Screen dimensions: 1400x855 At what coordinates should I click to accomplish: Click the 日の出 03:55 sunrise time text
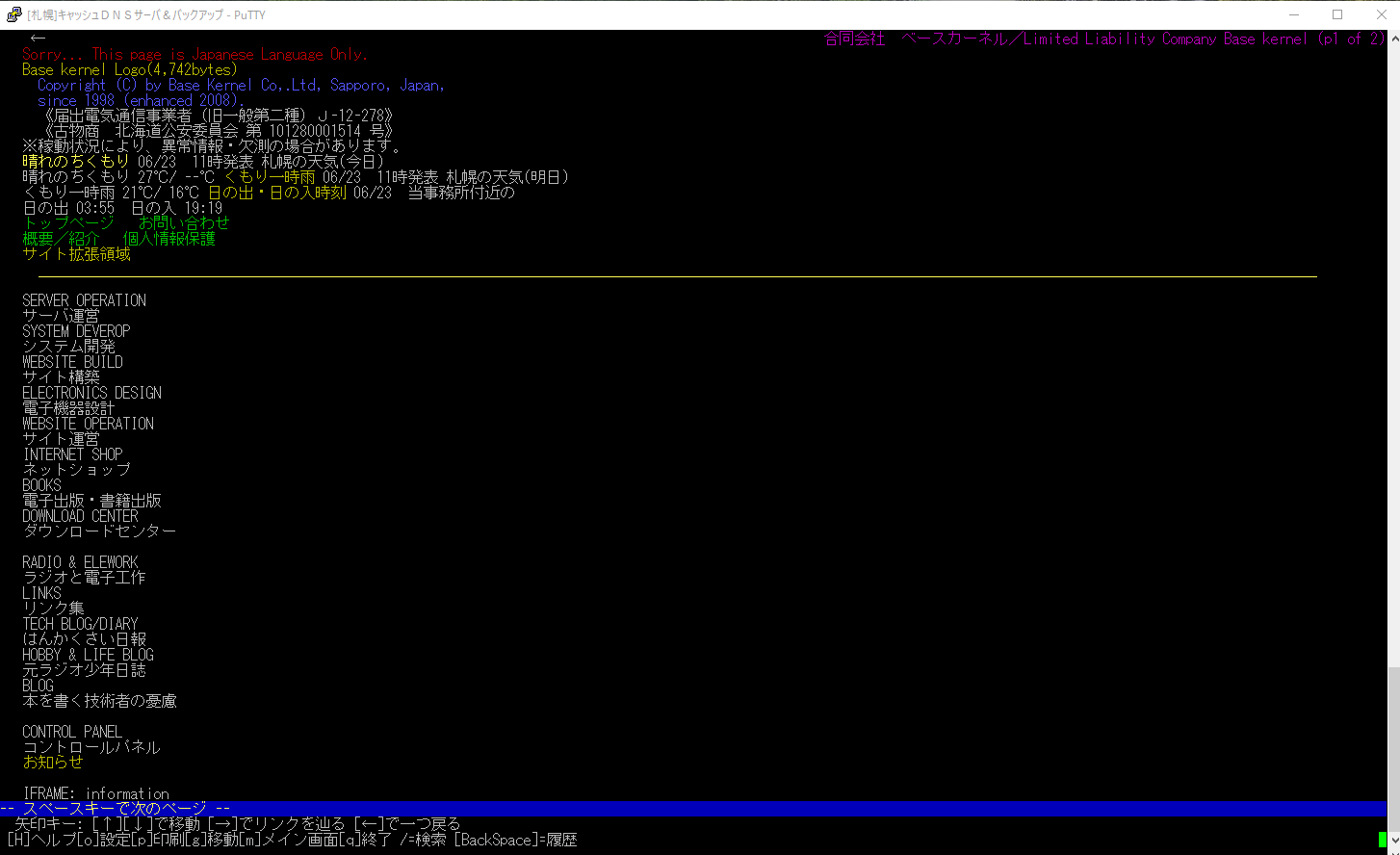pos(69,208)
